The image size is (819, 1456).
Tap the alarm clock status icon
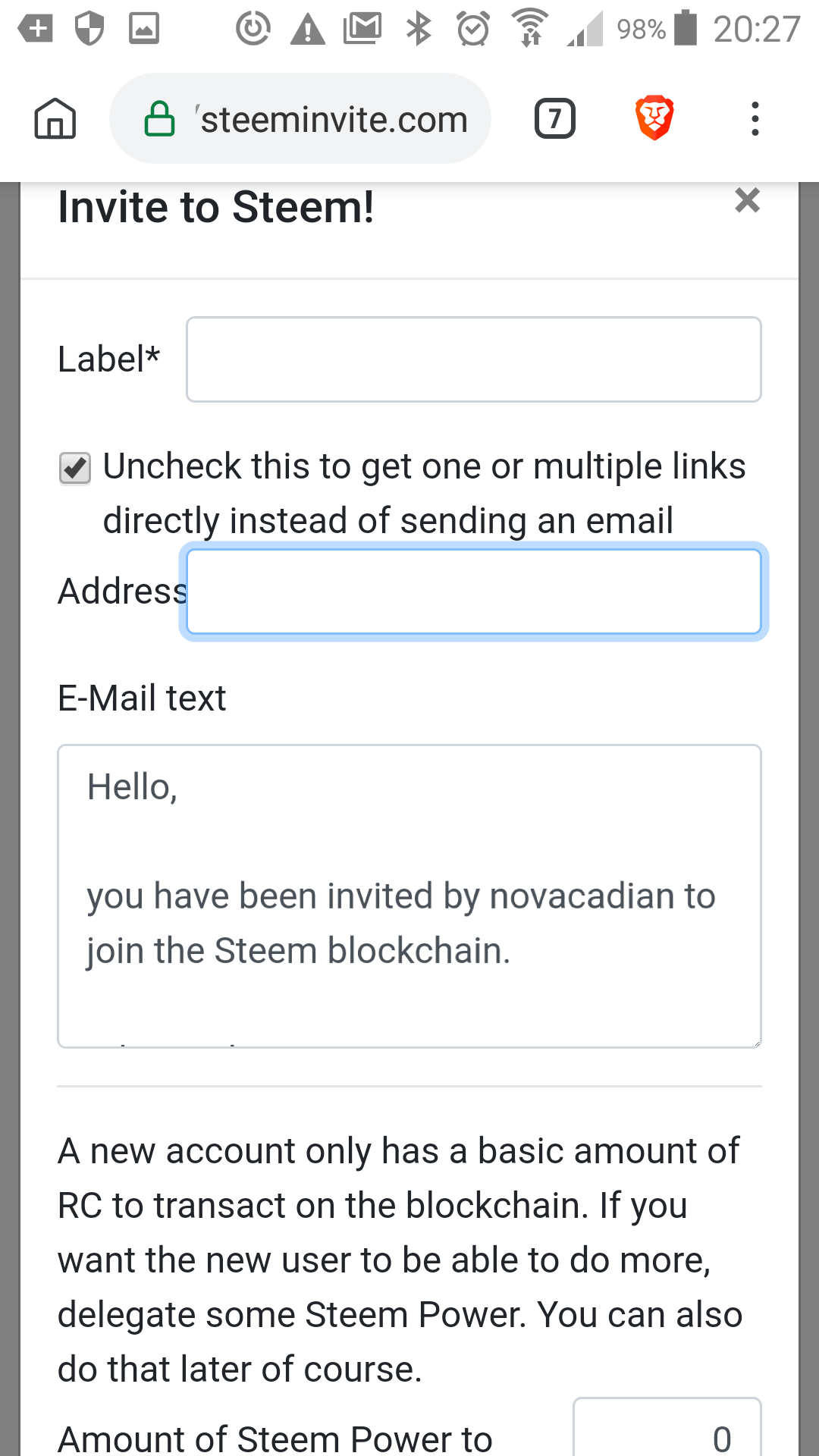click(473, 29)
